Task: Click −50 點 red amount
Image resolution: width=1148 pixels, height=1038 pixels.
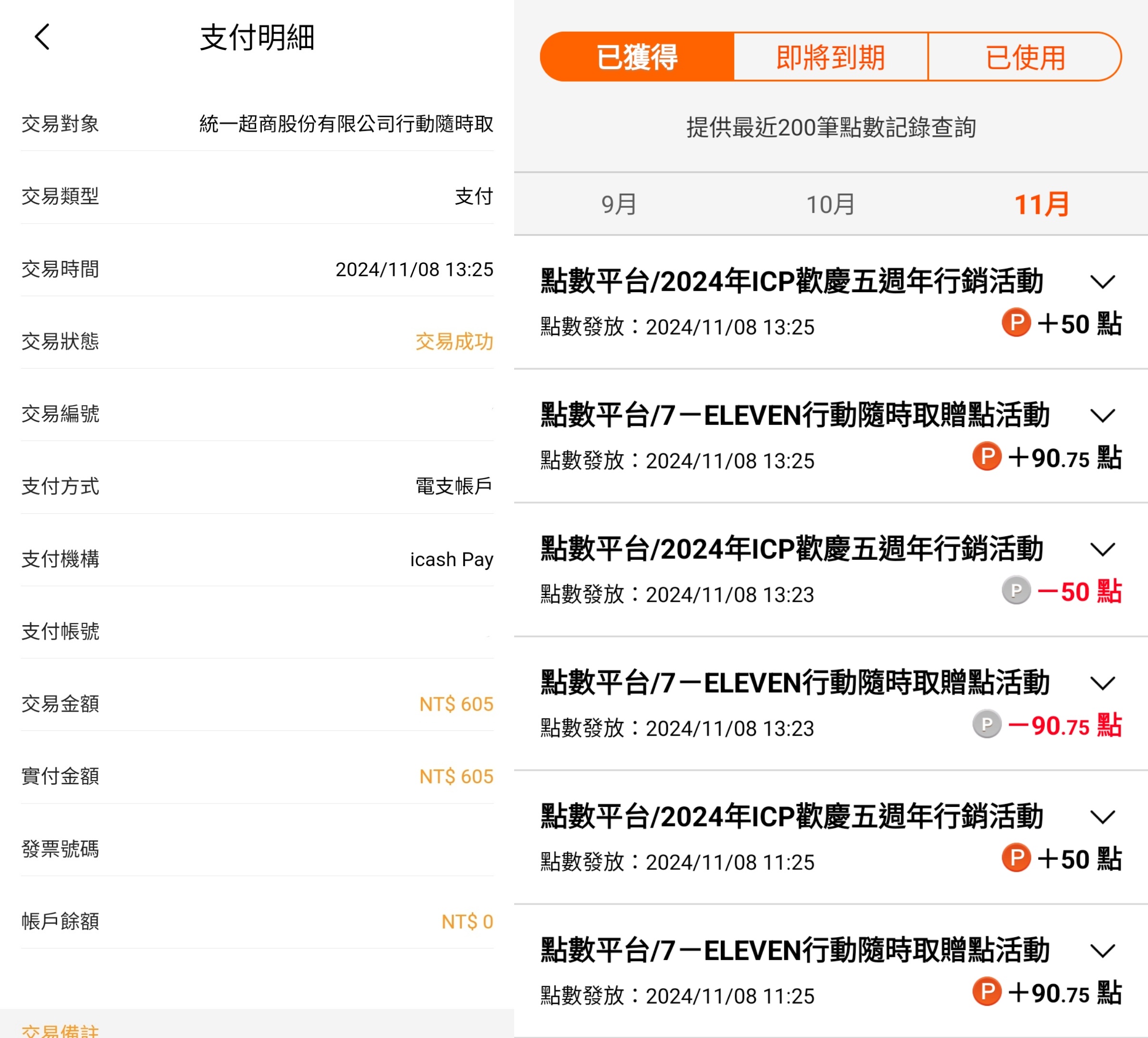Action: pyautogui.click(x=1080, y=591)
